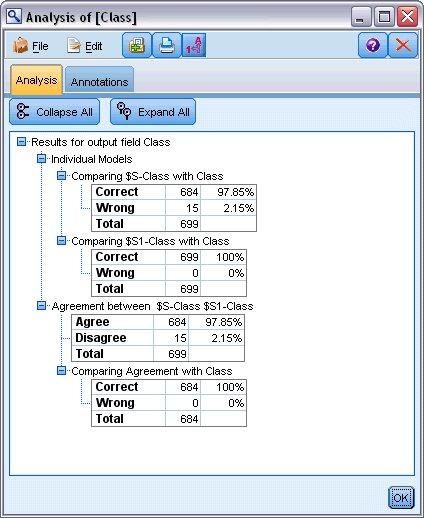Screen dimensions: 424x518
Task: Click the export/add output to project icon
Action: click(x=137, y=45)
